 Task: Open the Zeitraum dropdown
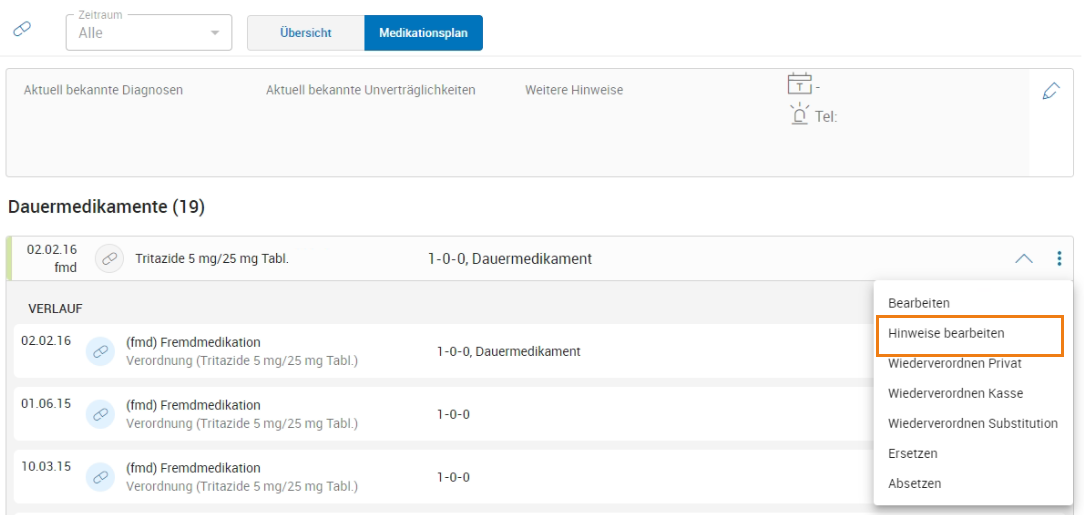coord(149,33)
